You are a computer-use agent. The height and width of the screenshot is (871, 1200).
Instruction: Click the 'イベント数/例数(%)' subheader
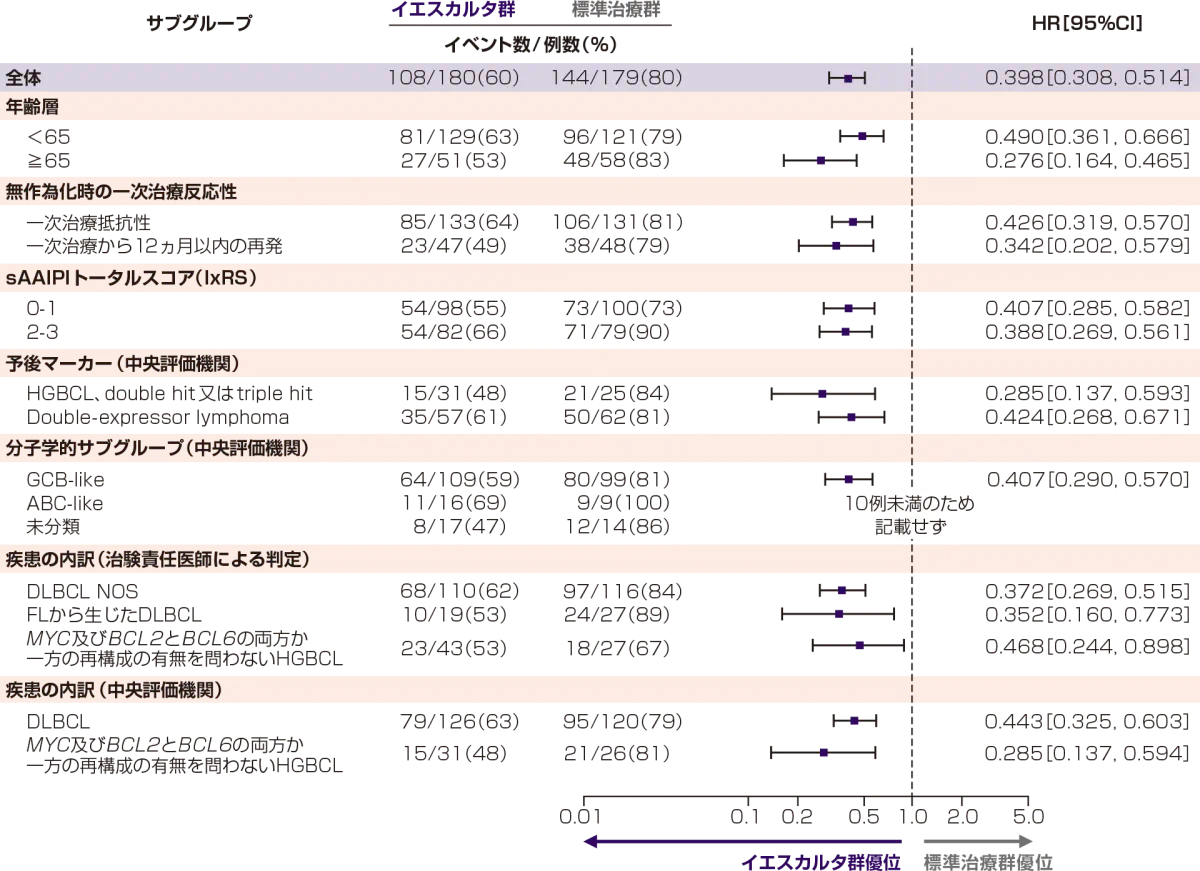tap(530, 45)
